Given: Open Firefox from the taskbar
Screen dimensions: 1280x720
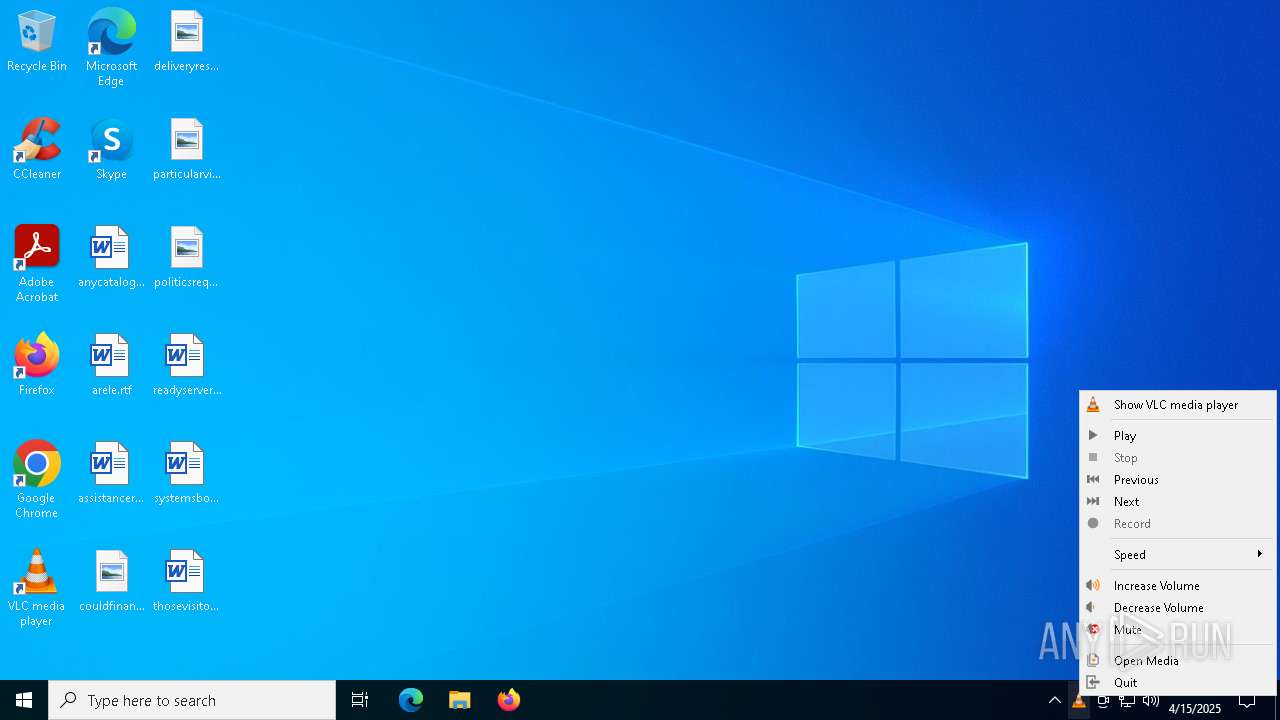Looking at the screenshot, I should (509, 700).
